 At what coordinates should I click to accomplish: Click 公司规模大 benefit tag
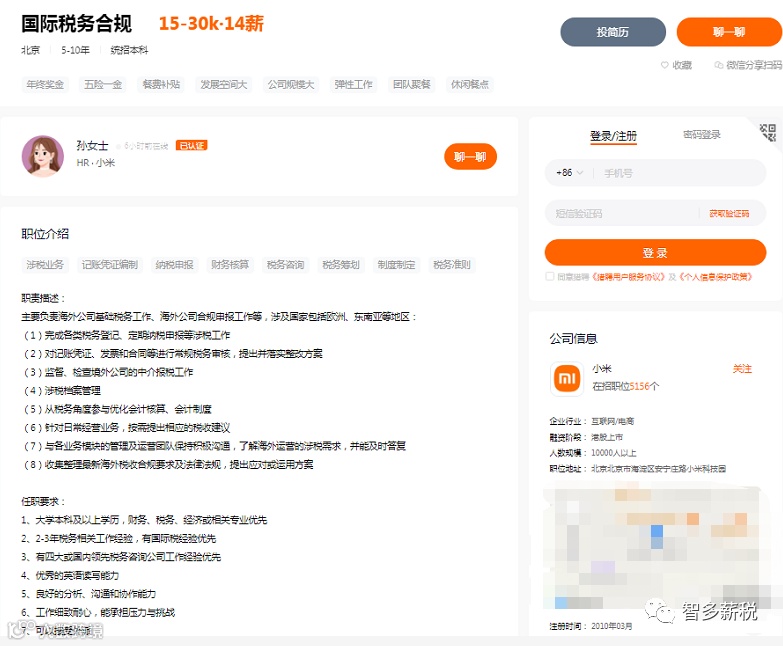tap(291, 84)
